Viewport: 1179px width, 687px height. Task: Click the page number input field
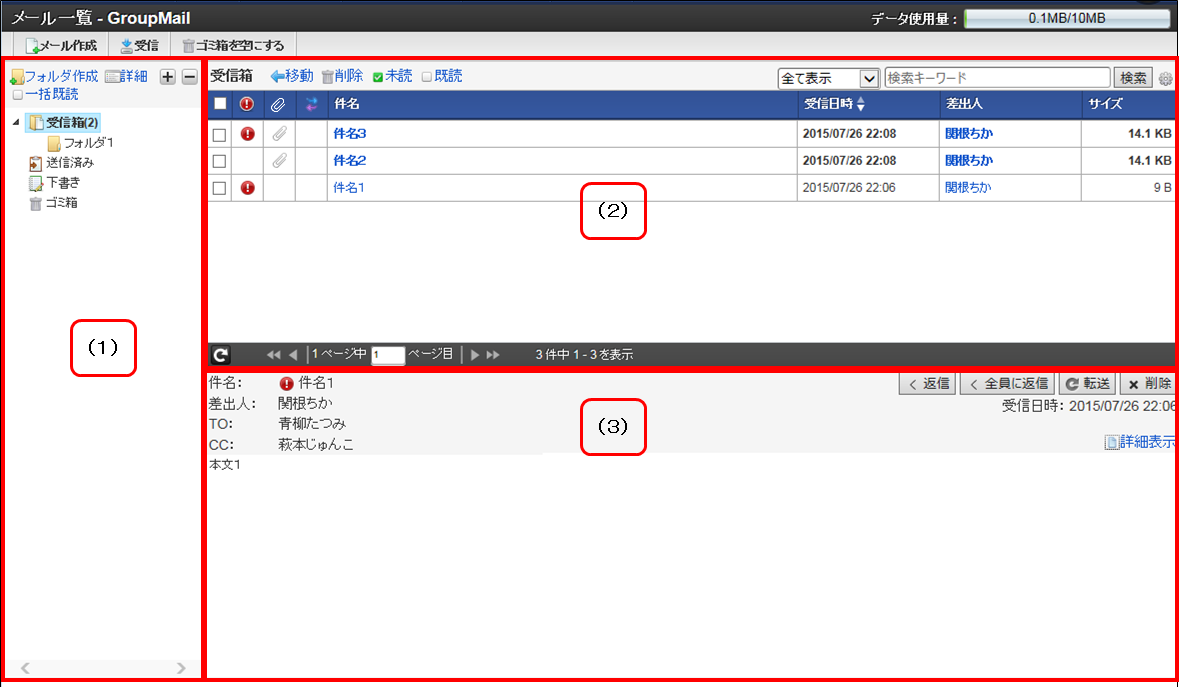click(x=388, y=355)
